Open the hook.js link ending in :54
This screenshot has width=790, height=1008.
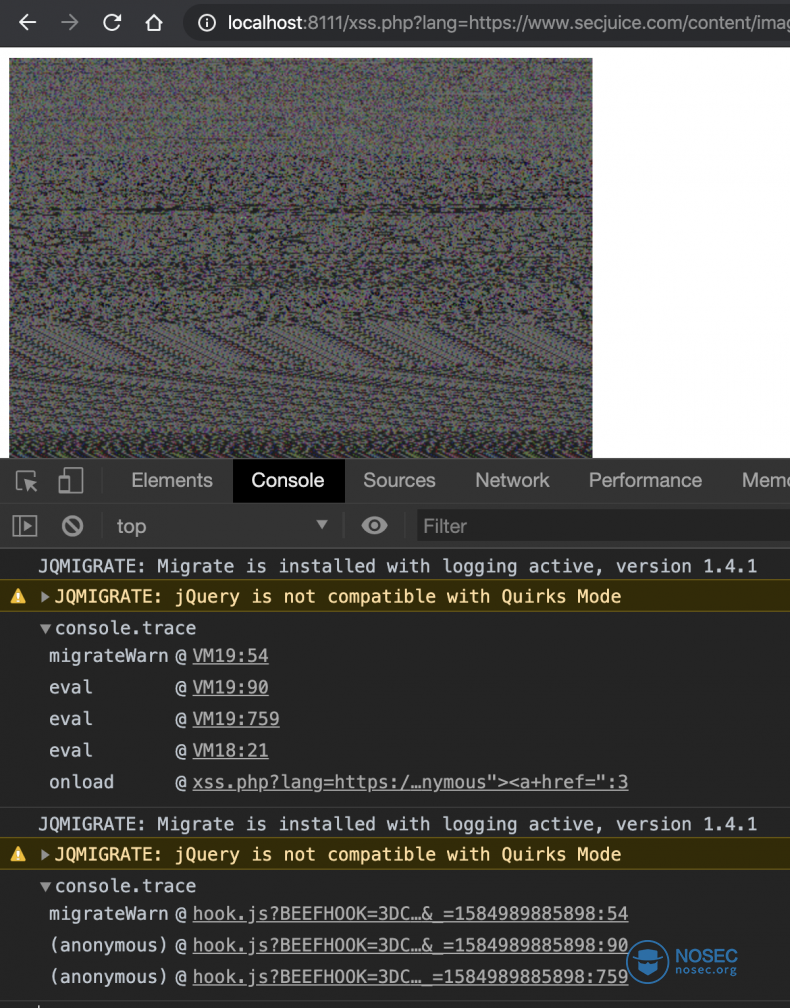[x=410, y=914]
